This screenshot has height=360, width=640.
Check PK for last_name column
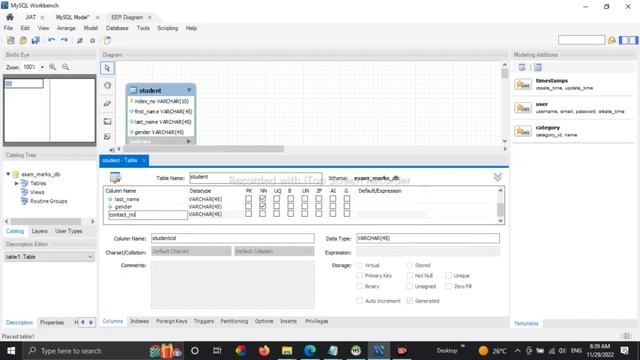(x=248, y=199)
